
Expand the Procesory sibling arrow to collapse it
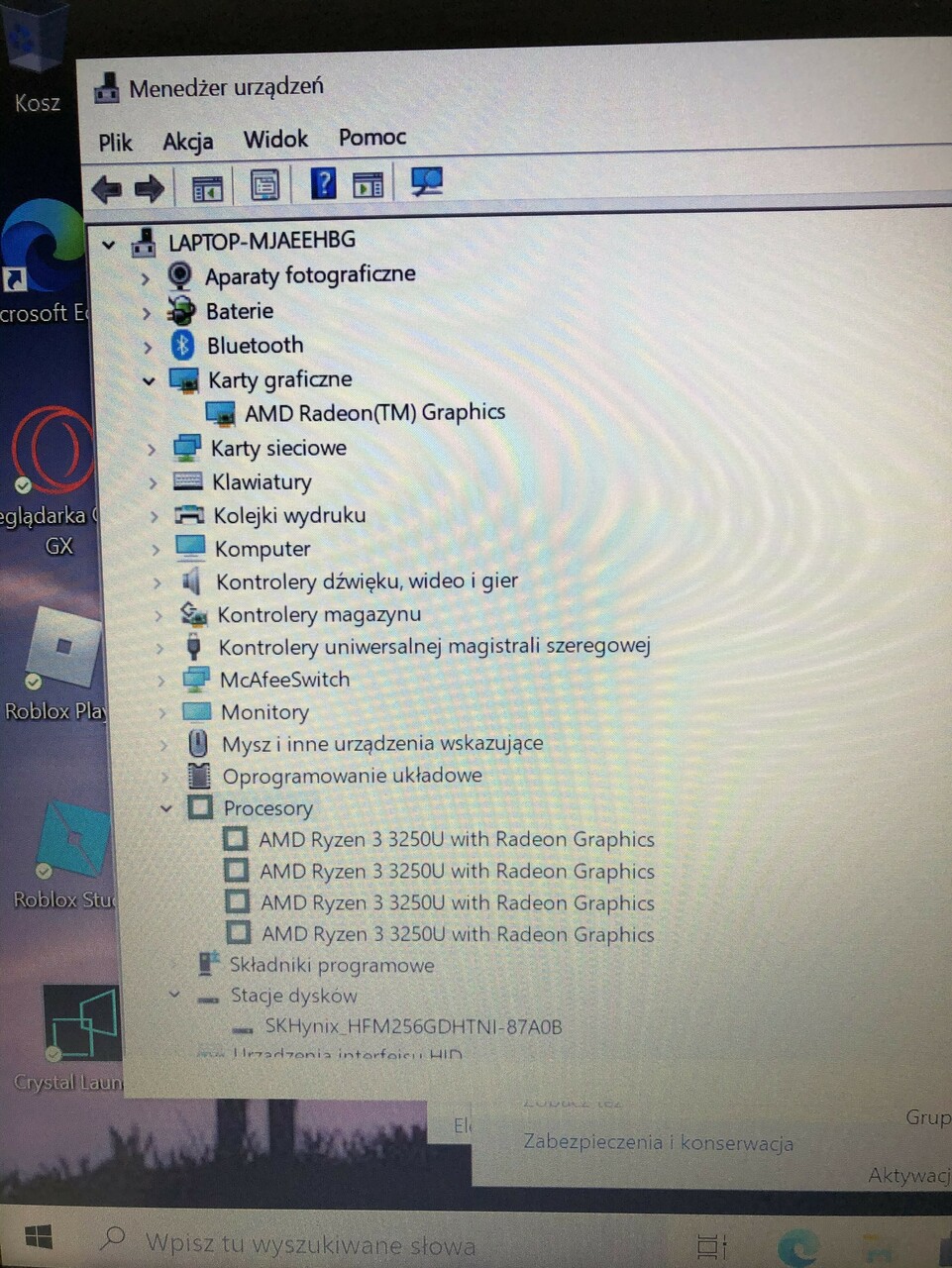point(165,808)
